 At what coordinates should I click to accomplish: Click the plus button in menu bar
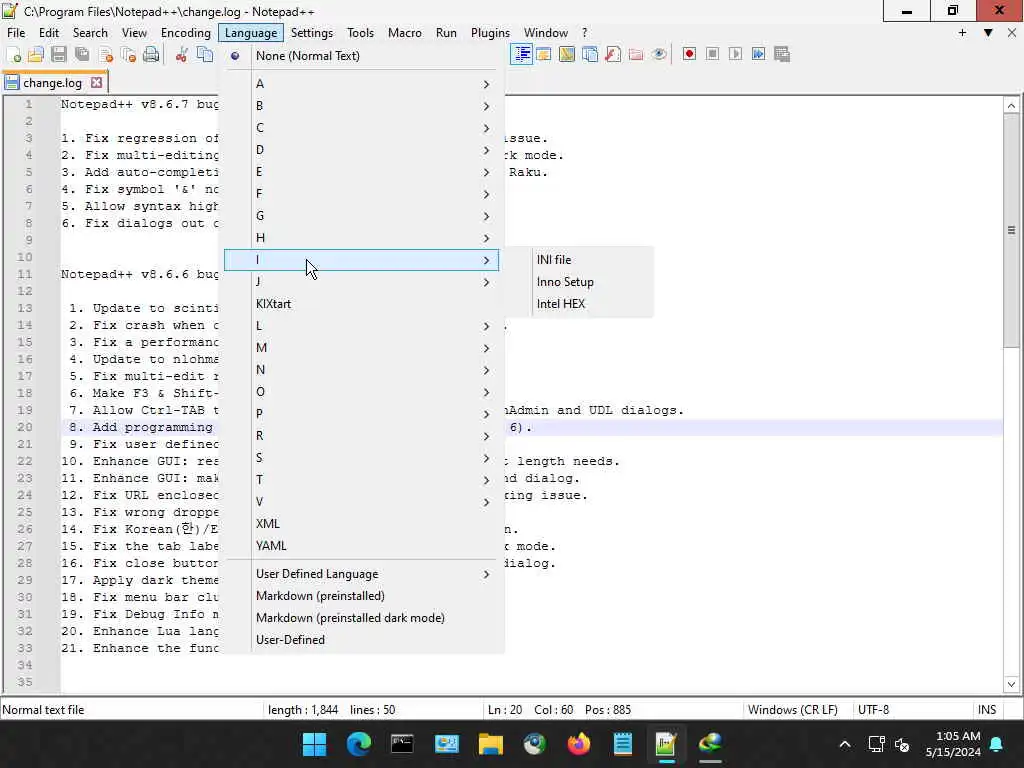tap(962, 33)
